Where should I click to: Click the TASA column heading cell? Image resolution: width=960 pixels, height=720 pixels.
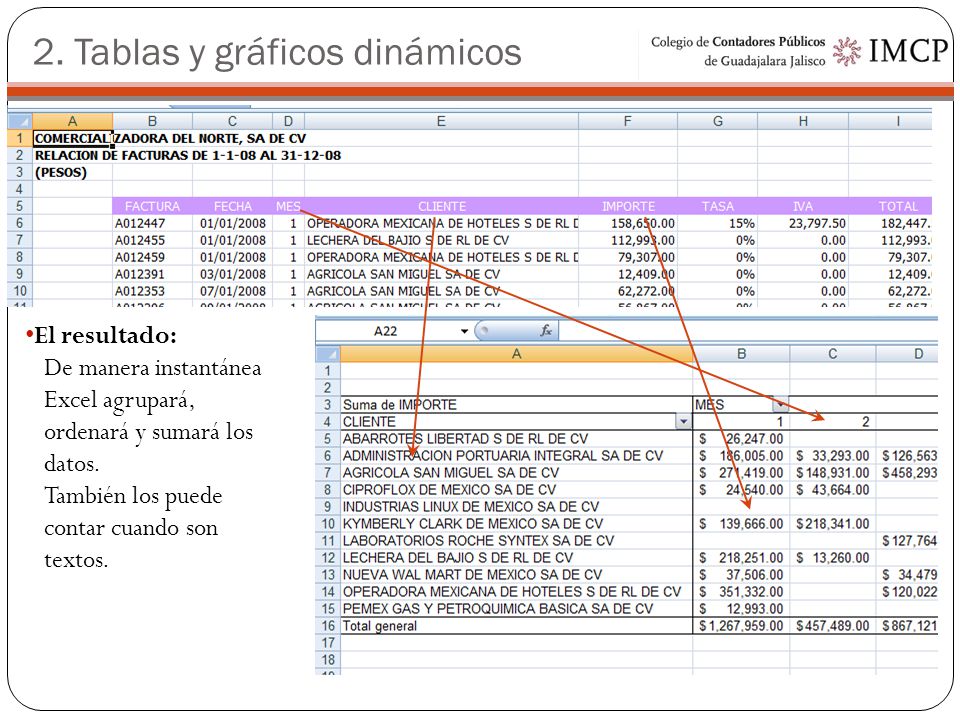(x=718, y=206)
